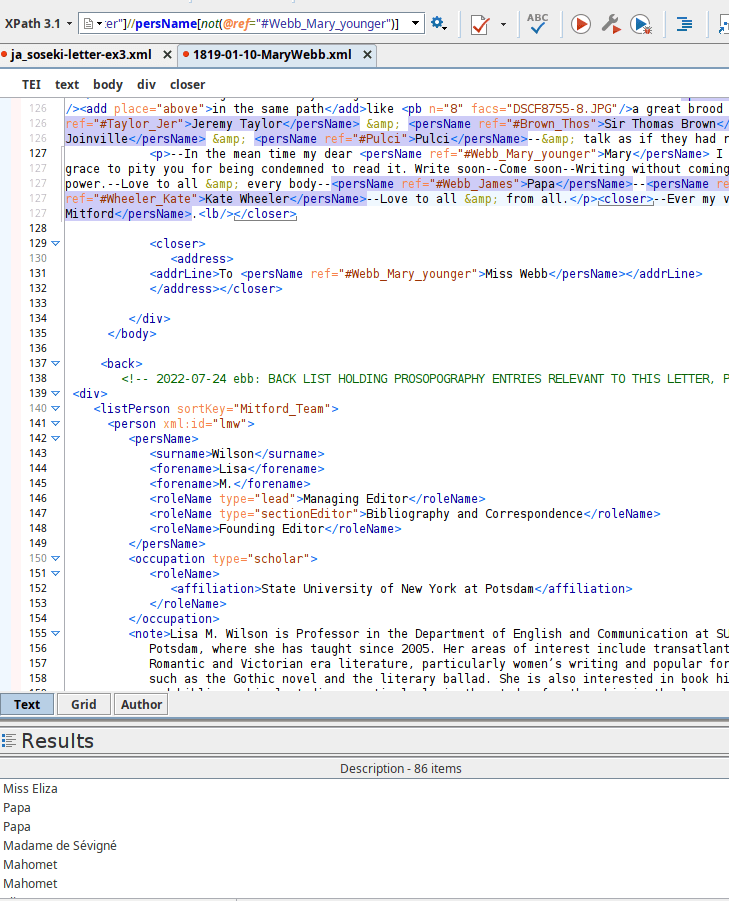Collapse persName fold at line 142
729x901 pixels.
coord(56,438)
